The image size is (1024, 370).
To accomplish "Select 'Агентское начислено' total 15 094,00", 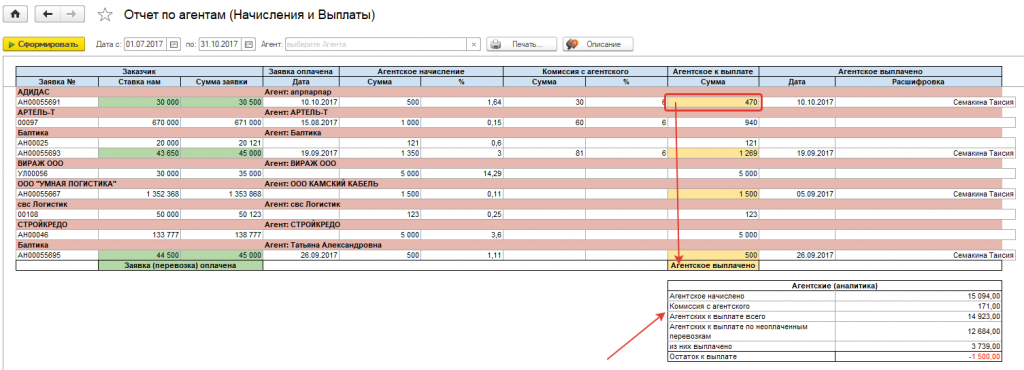I will [x=918, y=296].
